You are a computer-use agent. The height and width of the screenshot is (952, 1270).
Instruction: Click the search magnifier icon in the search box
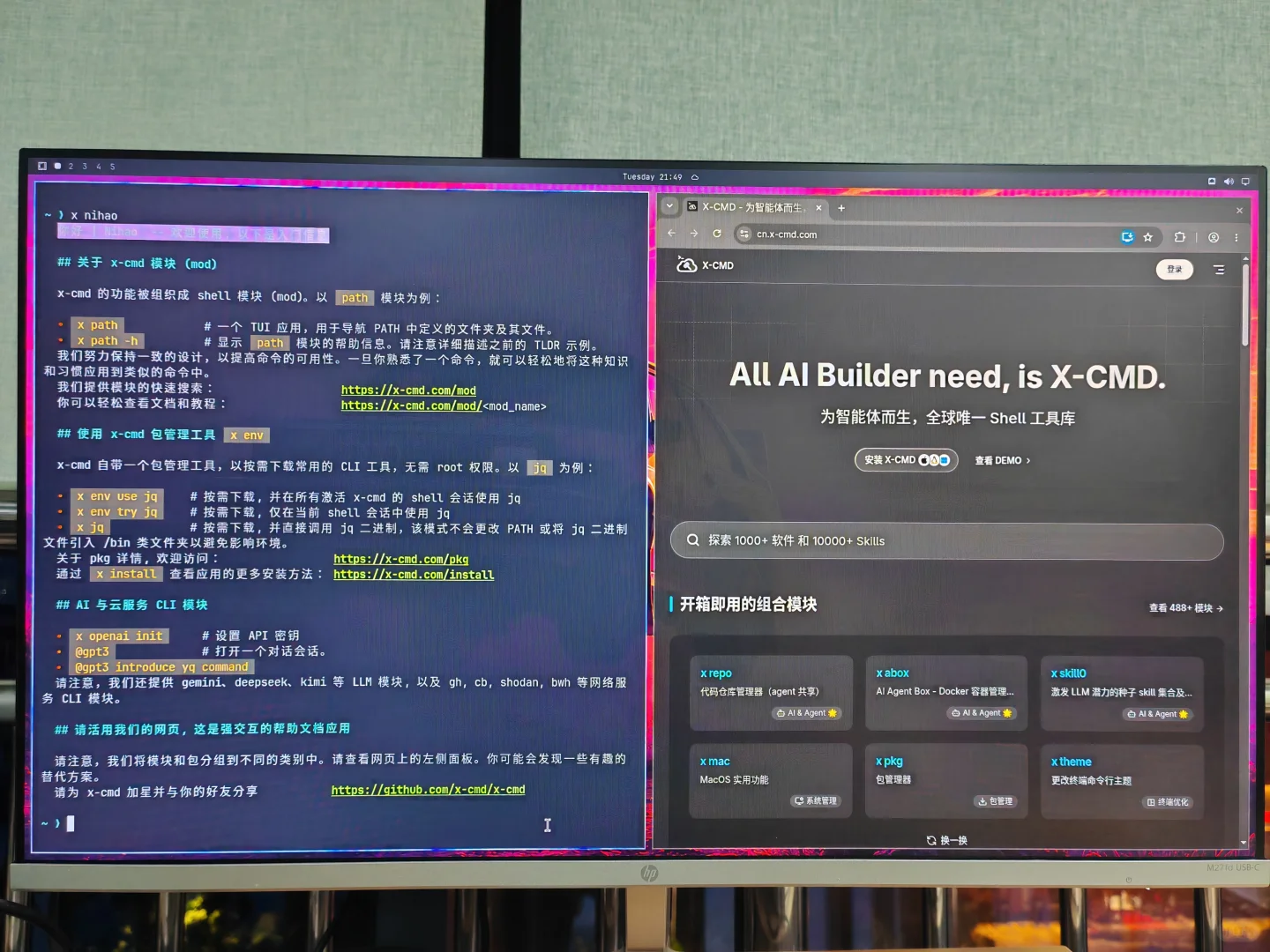693,540
